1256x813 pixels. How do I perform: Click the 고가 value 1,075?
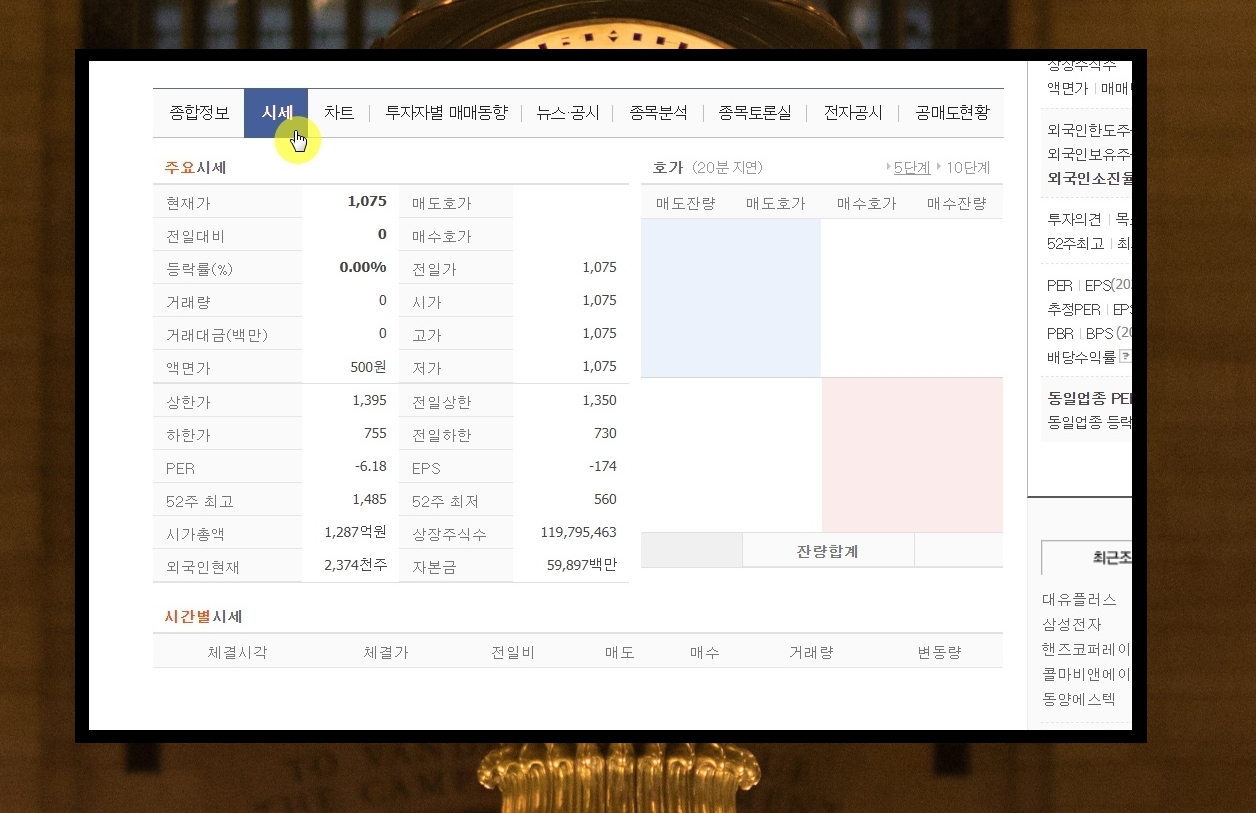pos(599,333)
